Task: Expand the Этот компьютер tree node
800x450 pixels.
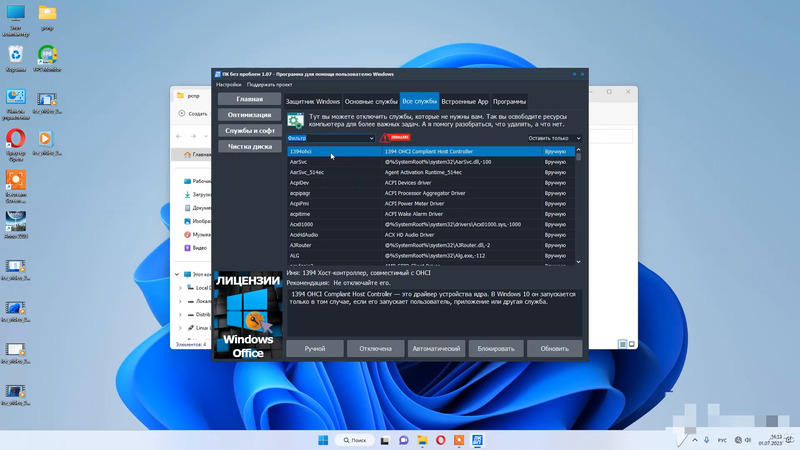Action: coord(178,274)
